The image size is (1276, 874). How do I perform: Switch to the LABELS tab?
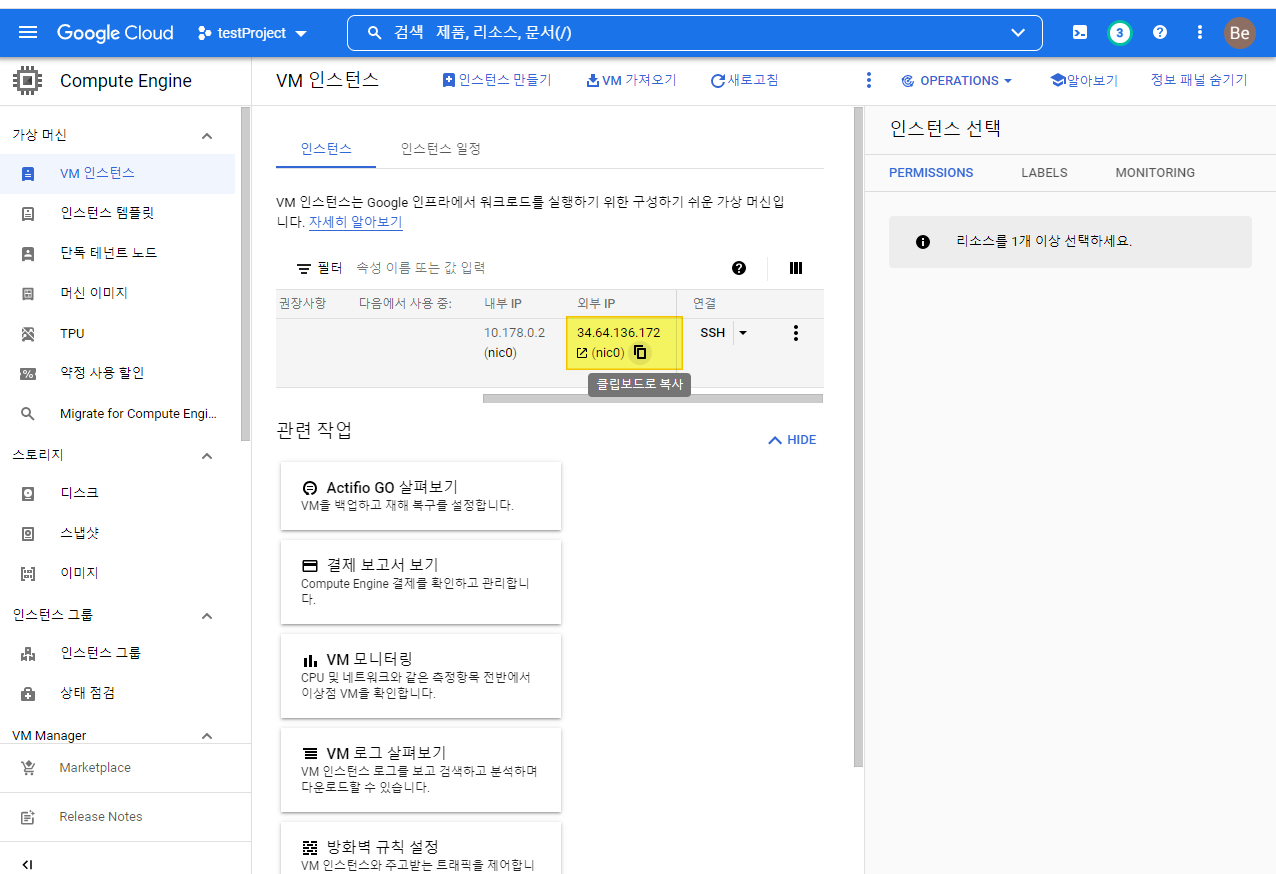point(1044,173)
